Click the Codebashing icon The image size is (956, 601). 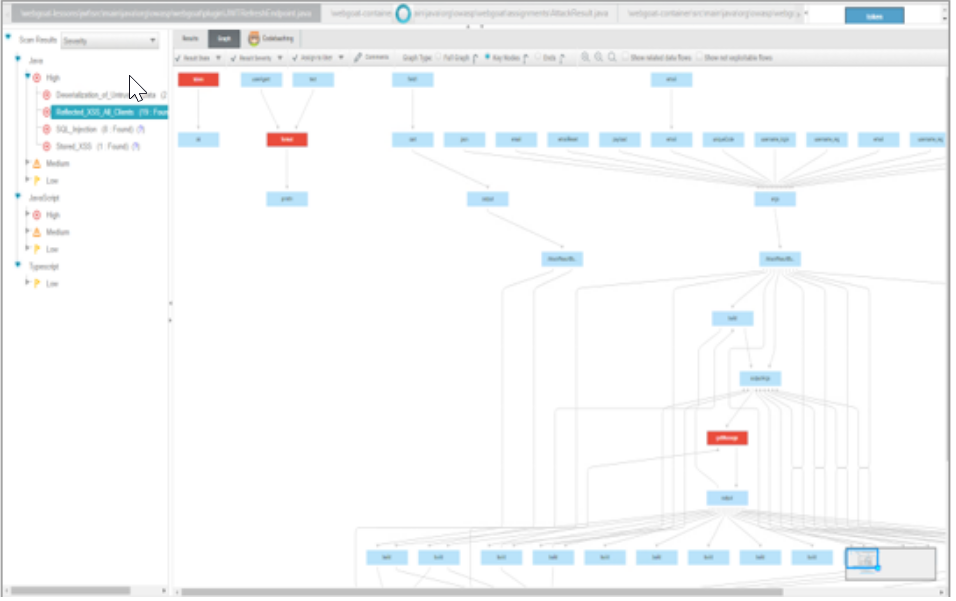coord(254,39)
